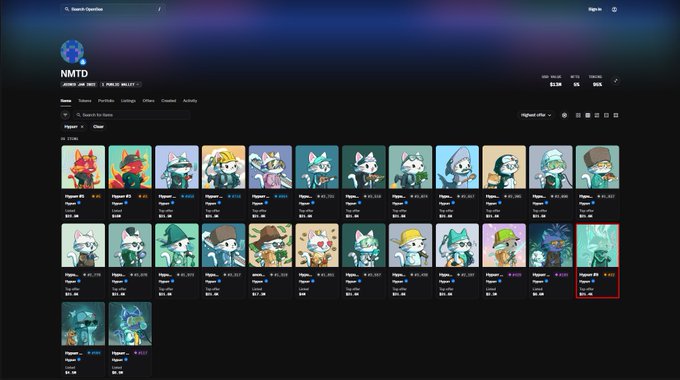Click the expand stats arrow icon
This screenshot has width=680, height=380.
[615, 81]
